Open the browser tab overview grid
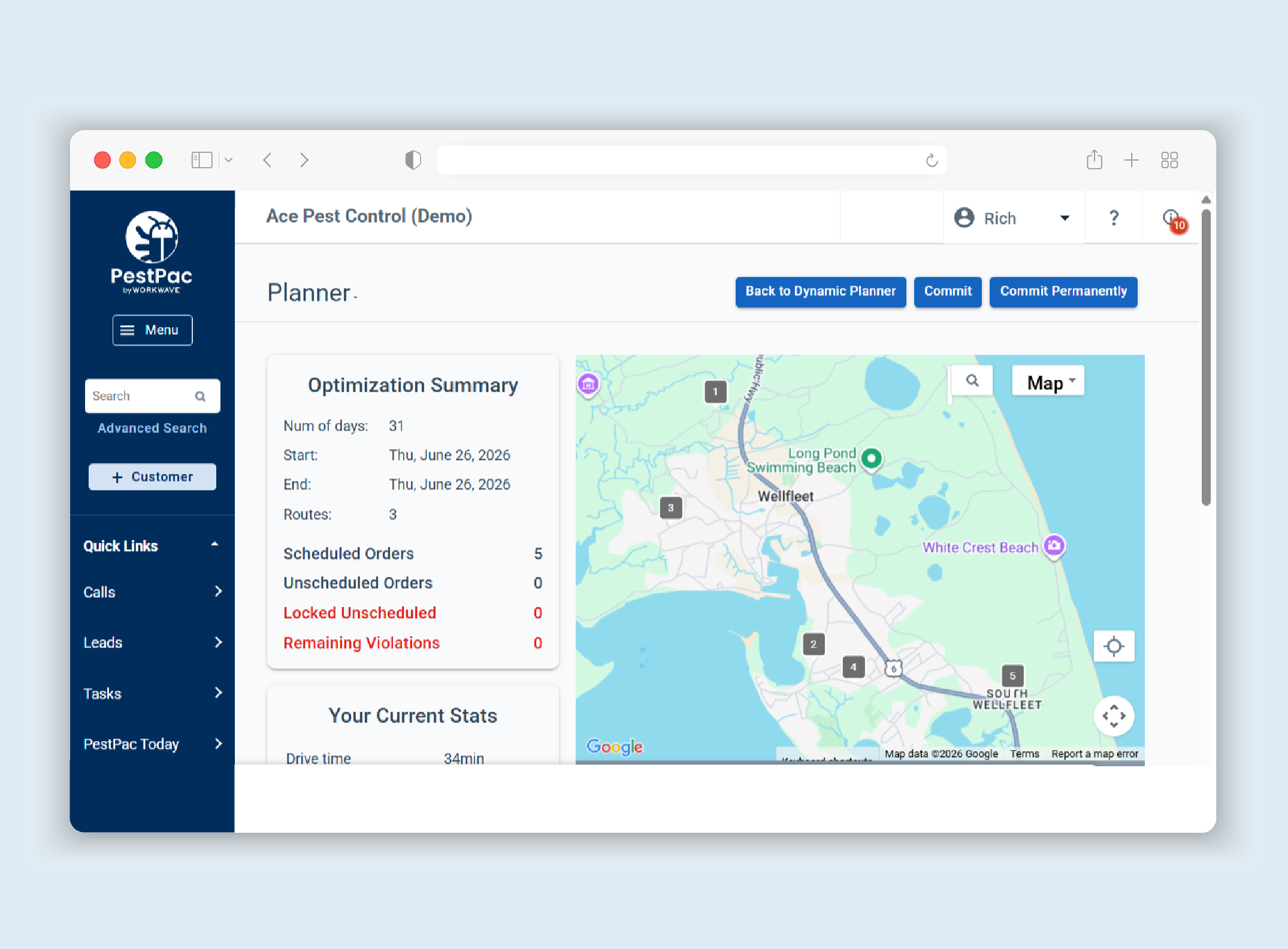Screen dimensions: 1288x949 (x=1169, y=160)
